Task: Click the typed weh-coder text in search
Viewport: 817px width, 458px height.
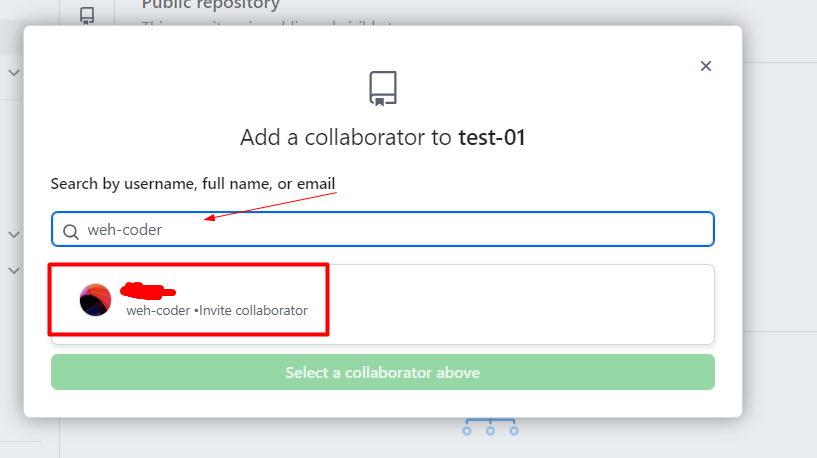Action: click(x=125, y=230)
